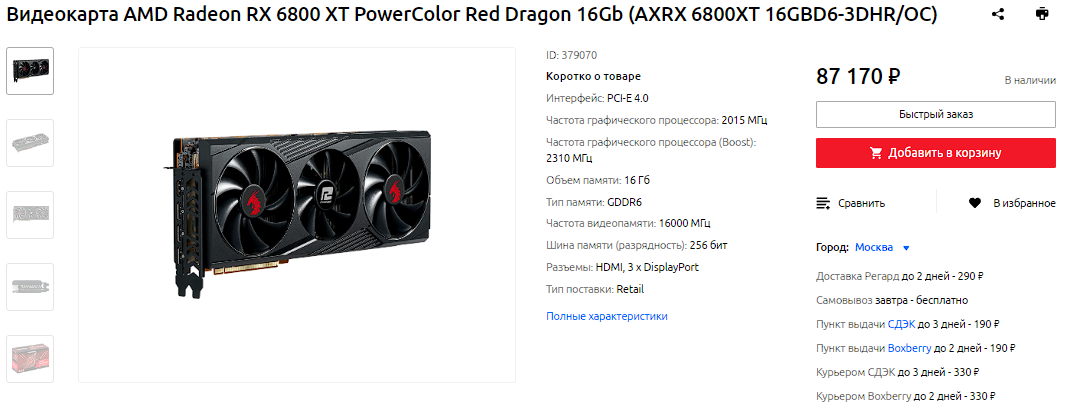Select first thumbnail of graphics card front
The width and height of the screenshot is (1081, 406).
click(30, 71)
